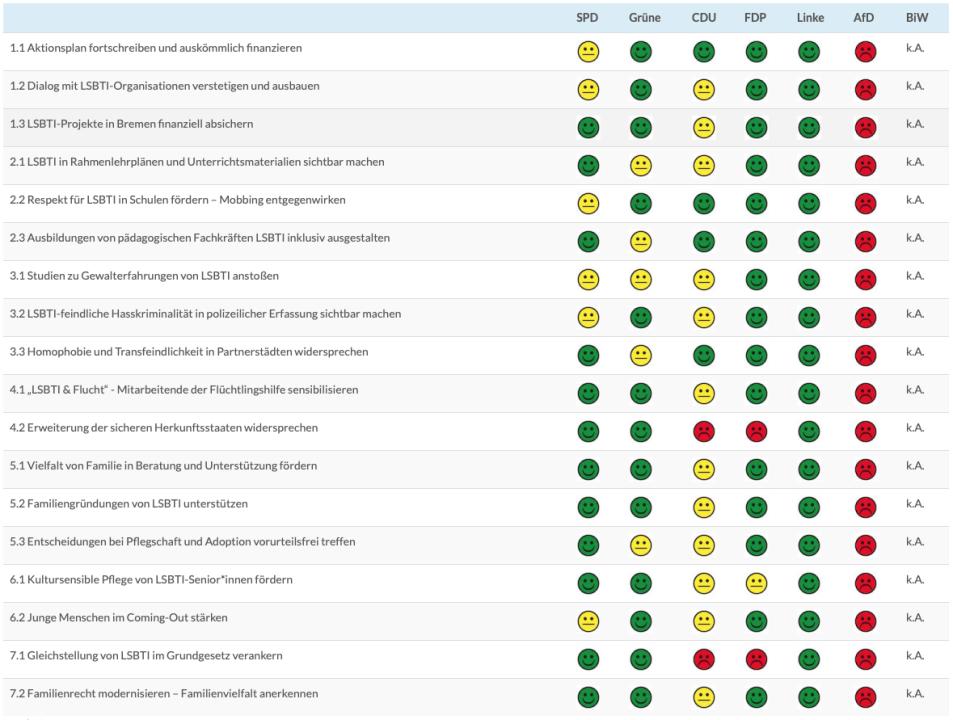
Task: Click '7.1 Gleichstellung von LSBTI im Grundgesetz verankern'
Action: (x=146, y=656)
